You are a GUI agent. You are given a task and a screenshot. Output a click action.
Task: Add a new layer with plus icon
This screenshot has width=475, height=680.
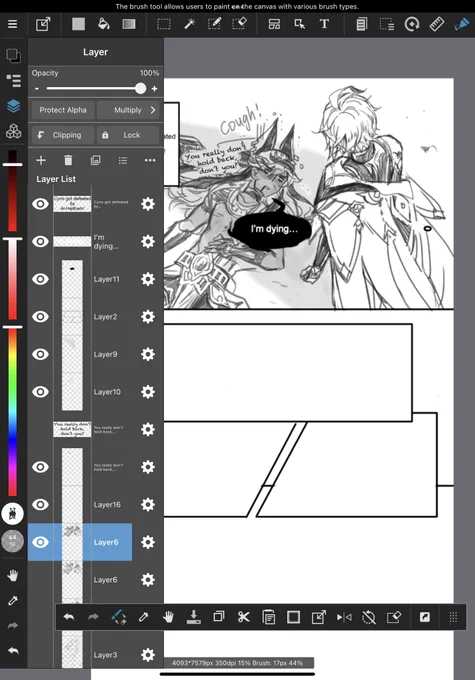pyautogui.click(x=41, y=160)
